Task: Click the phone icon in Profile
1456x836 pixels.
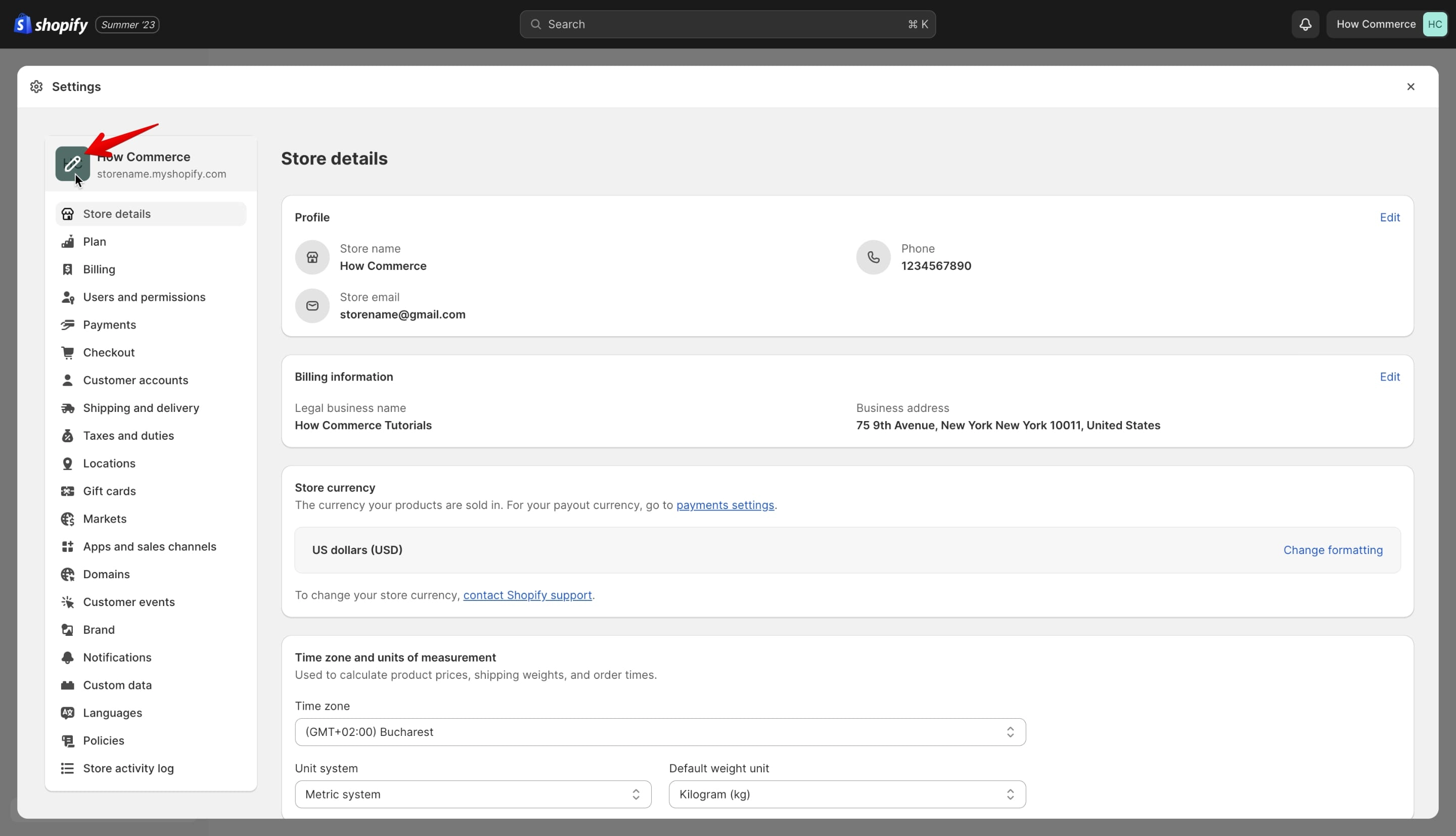Action: click(873, 257)
